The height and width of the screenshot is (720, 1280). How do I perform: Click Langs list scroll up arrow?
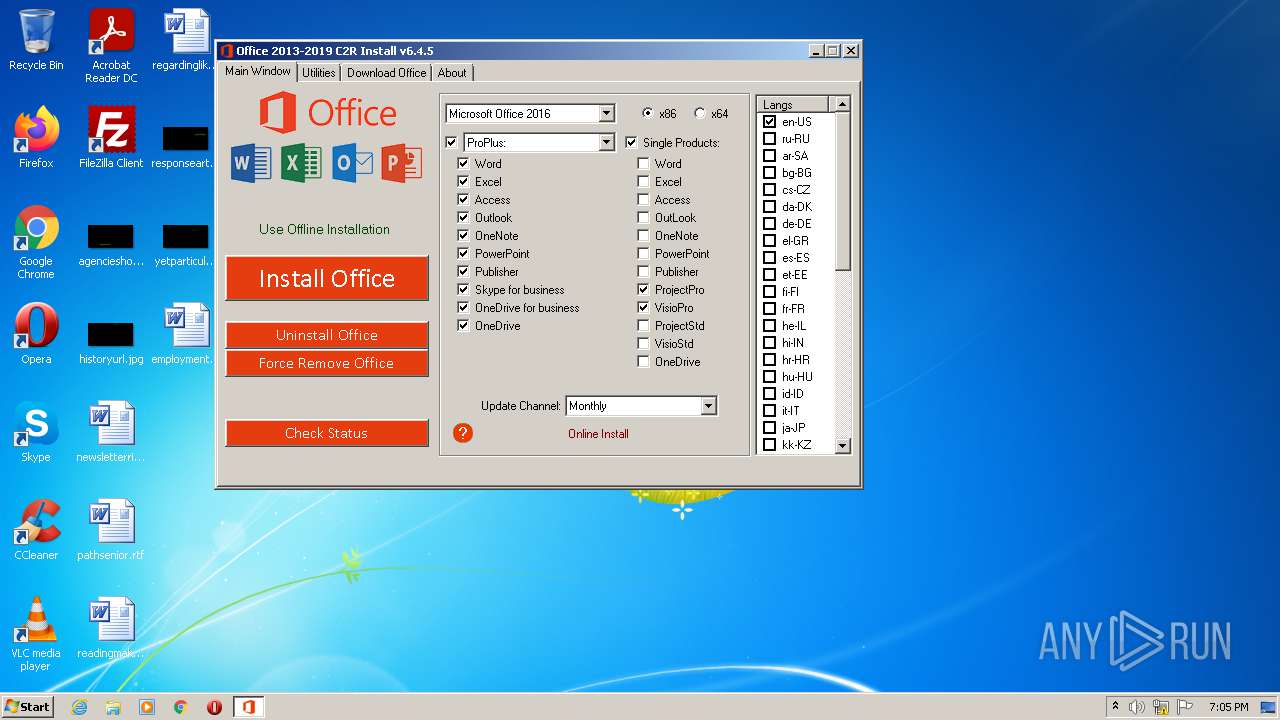(842, 104)
